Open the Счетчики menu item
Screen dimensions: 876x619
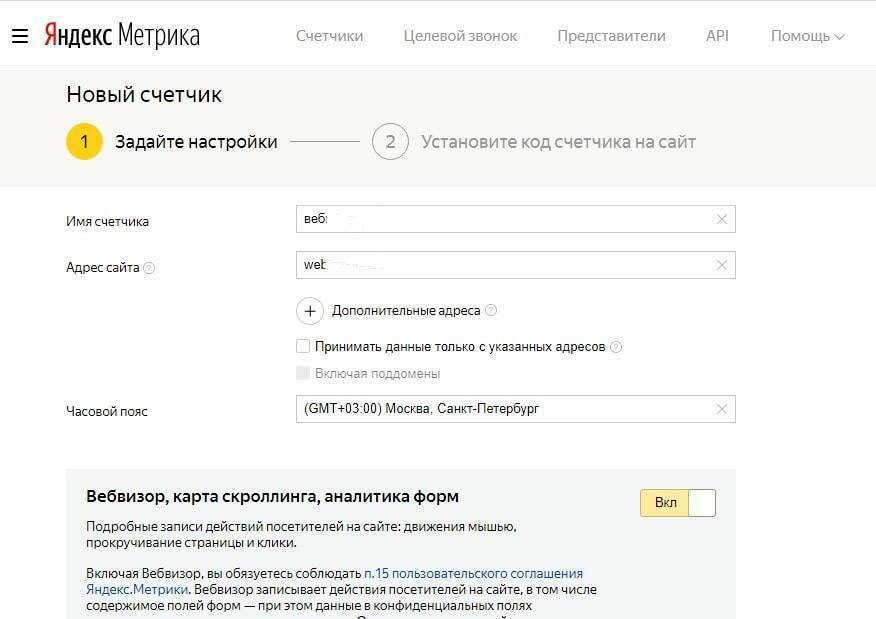click(329, 36)
